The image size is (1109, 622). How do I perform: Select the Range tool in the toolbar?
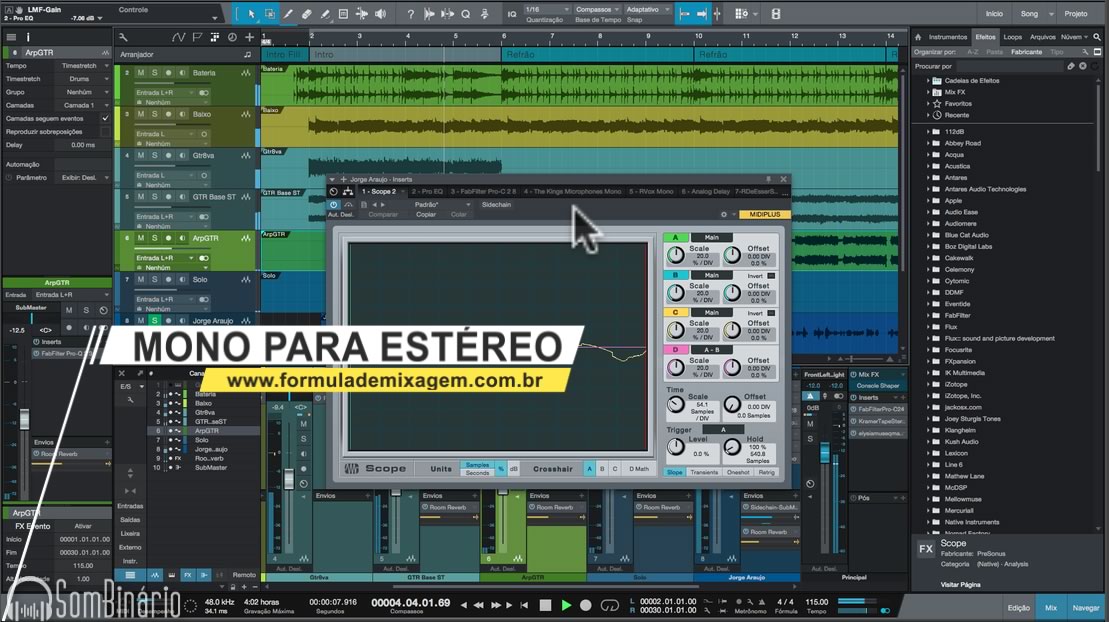pyautogui.click(x=270, y=13)
